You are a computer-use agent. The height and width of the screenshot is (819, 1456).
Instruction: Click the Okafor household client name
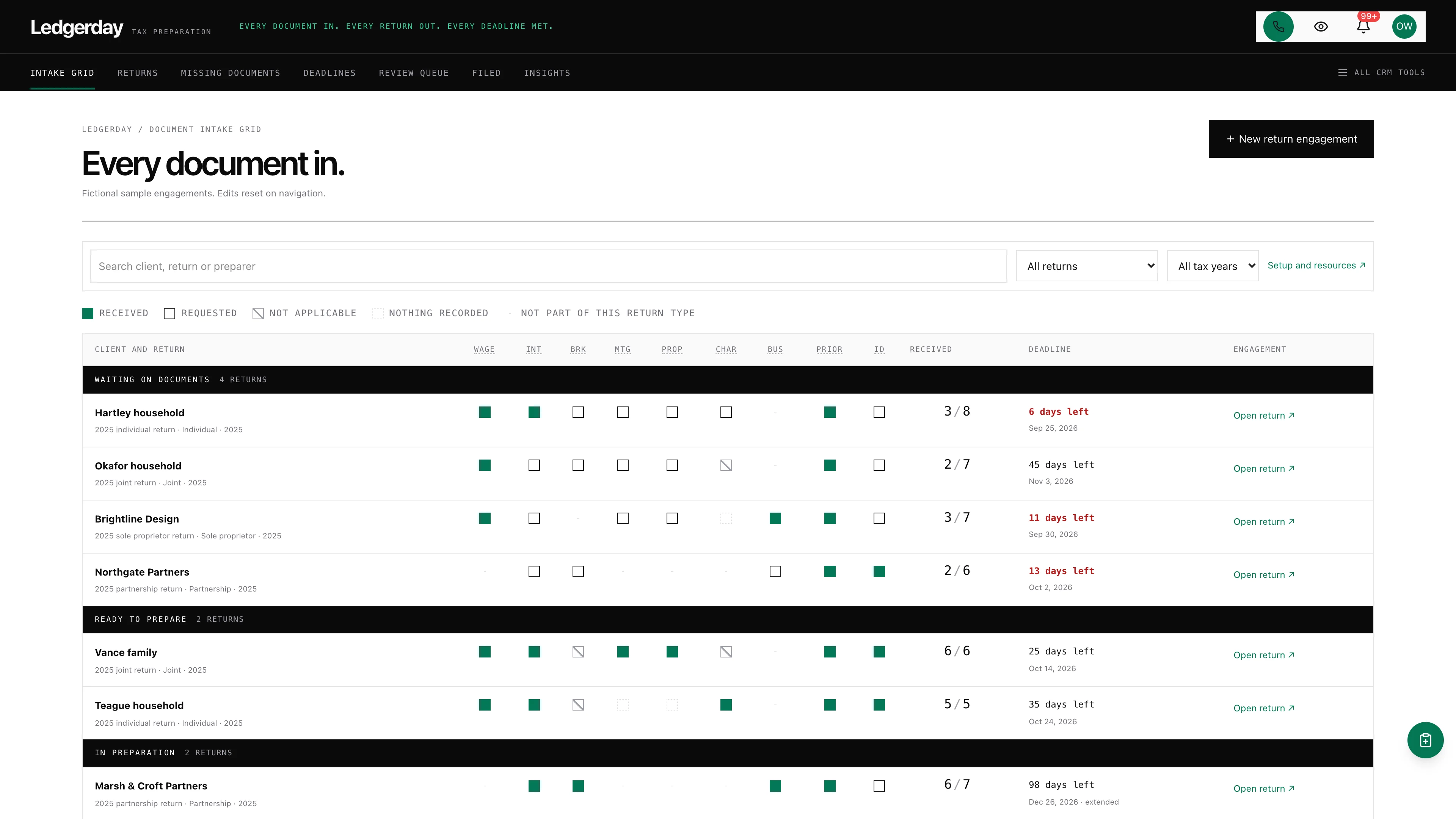point(138,466)
